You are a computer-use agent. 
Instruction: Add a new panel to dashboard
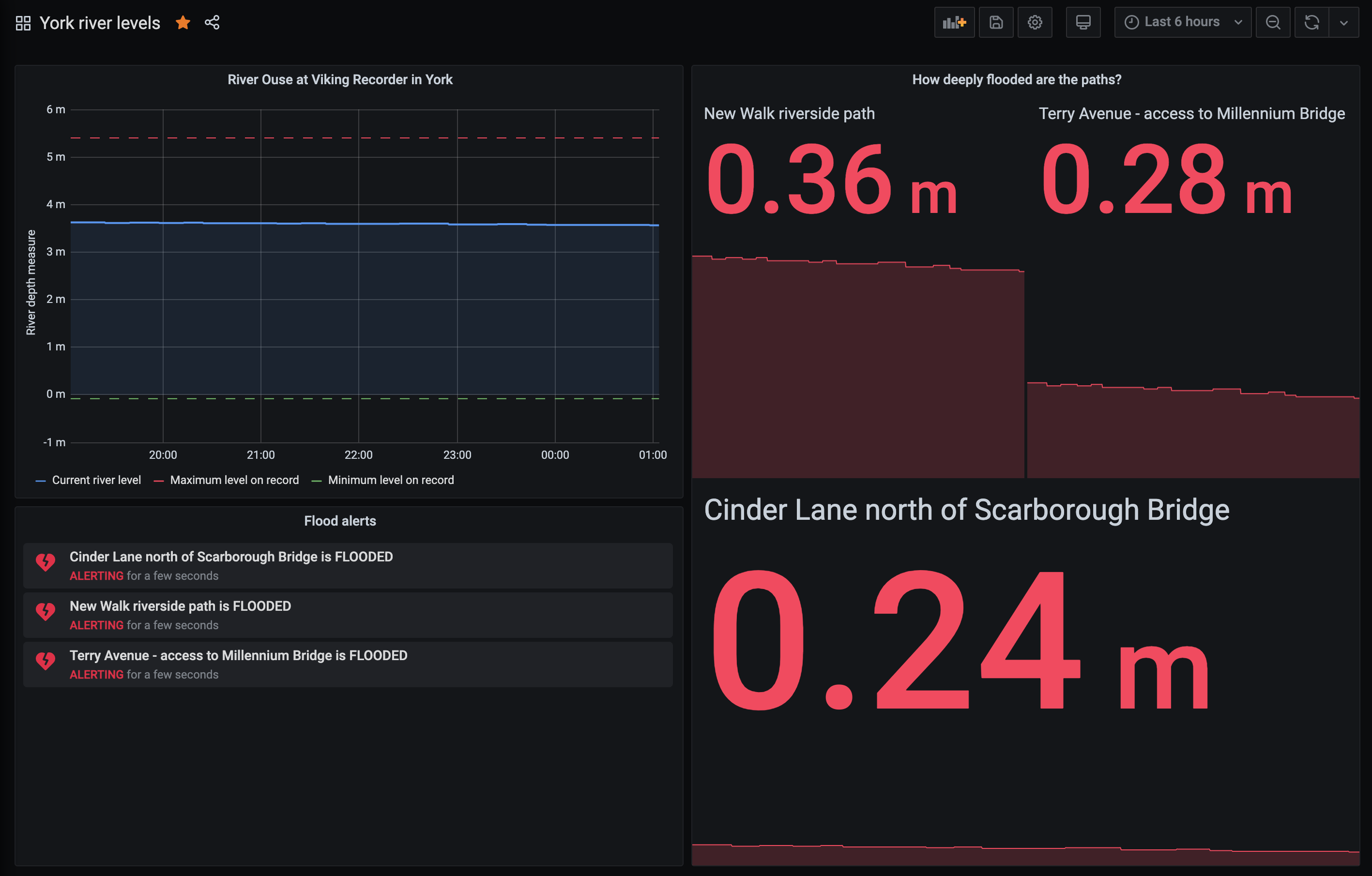tap(954, 22)
